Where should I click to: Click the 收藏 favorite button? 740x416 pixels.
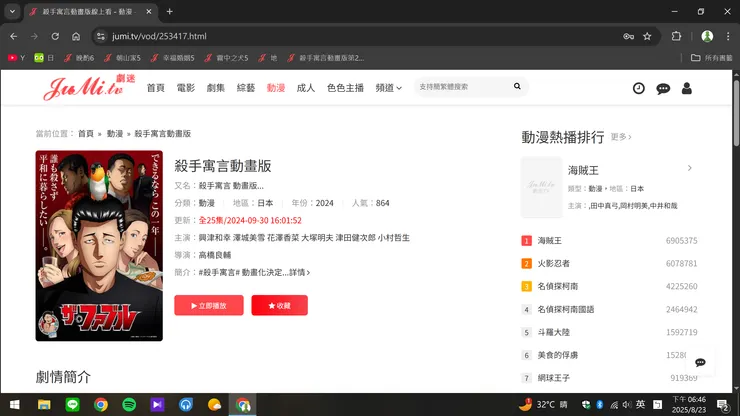pos(279,306)
